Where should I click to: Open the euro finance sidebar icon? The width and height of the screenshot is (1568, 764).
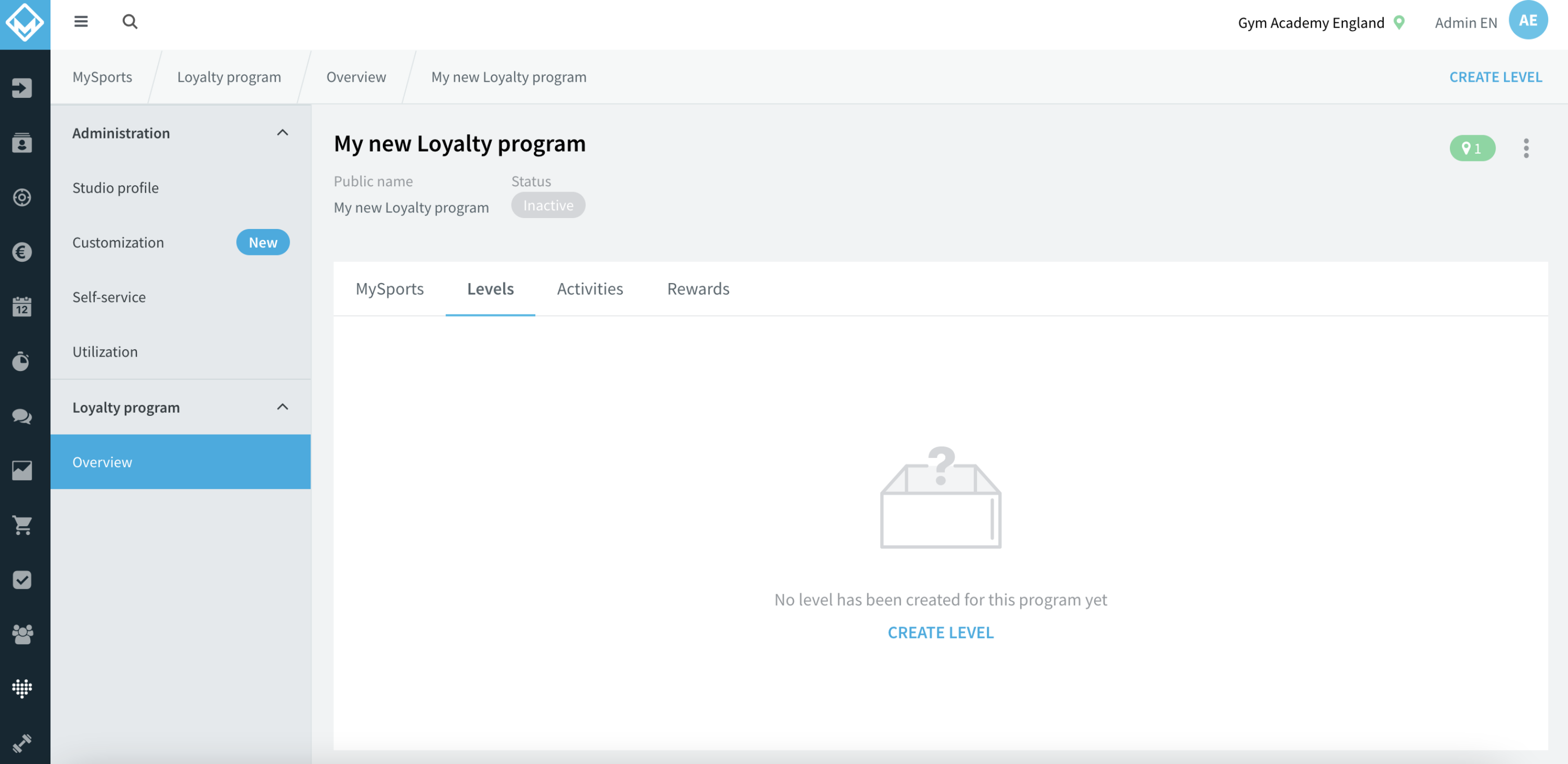click(22, 252)
